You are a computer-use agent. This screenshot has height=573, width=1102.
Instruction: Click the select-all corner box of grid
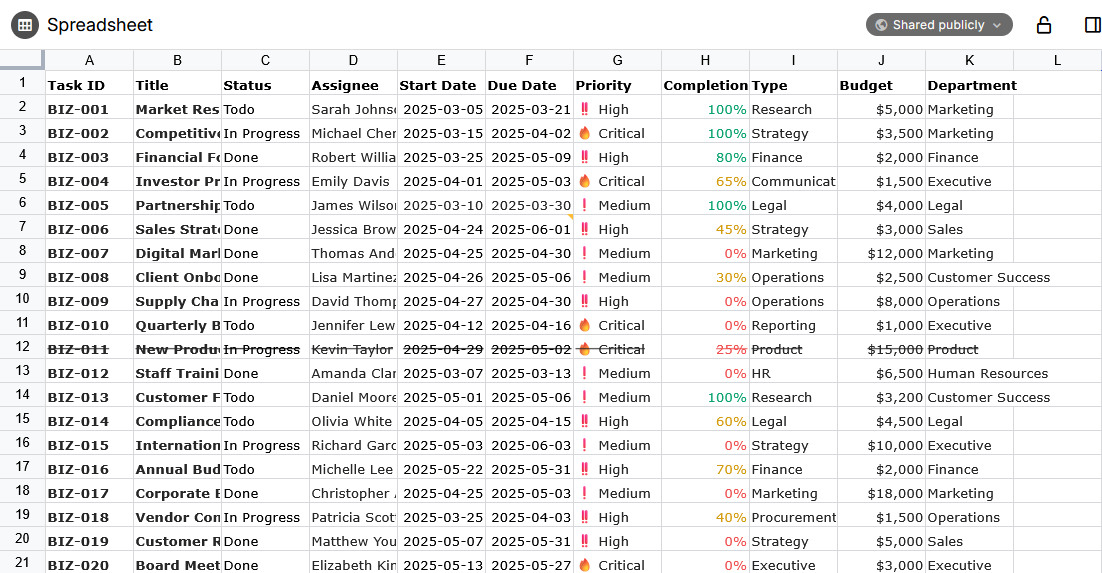[22, 60]
